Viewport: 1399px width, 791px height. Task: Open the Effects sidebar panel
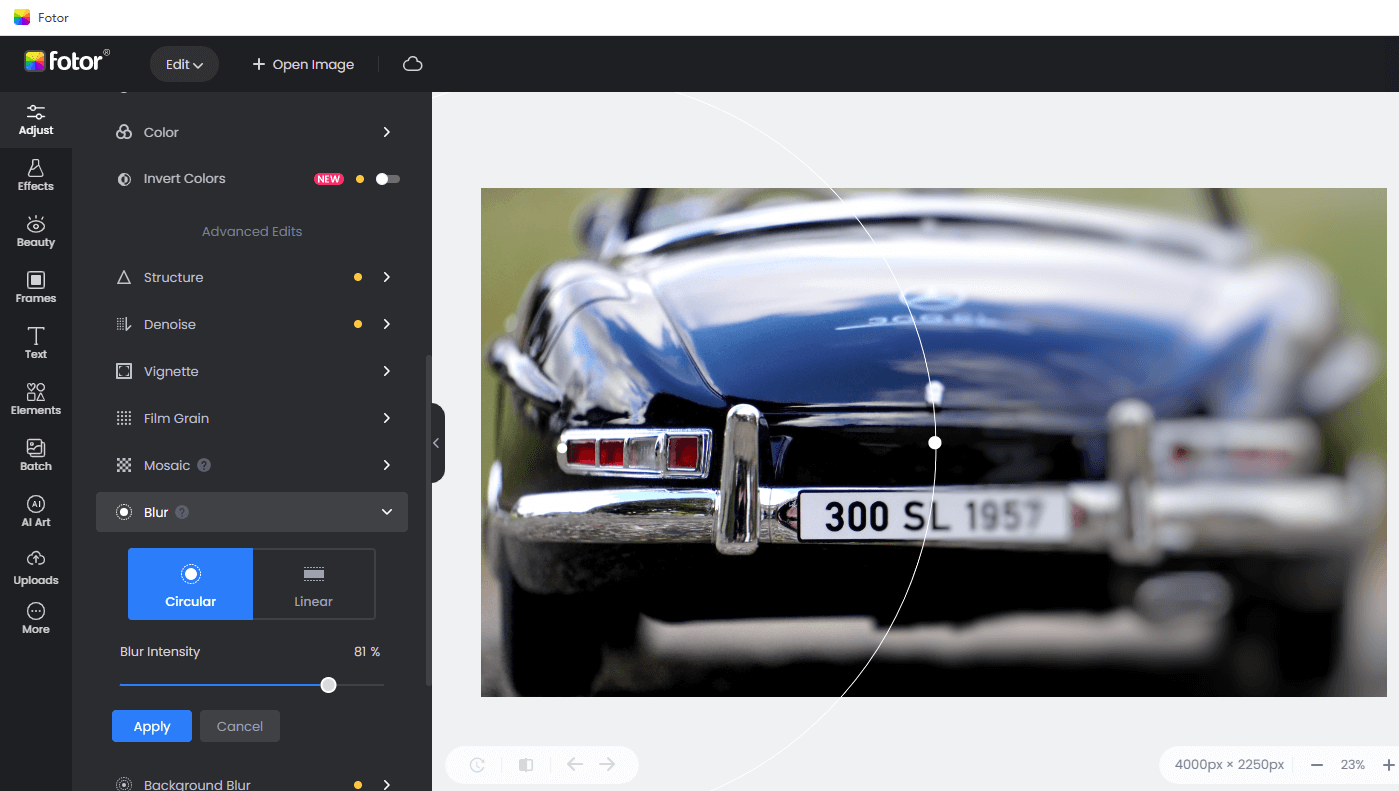[36, 176]
